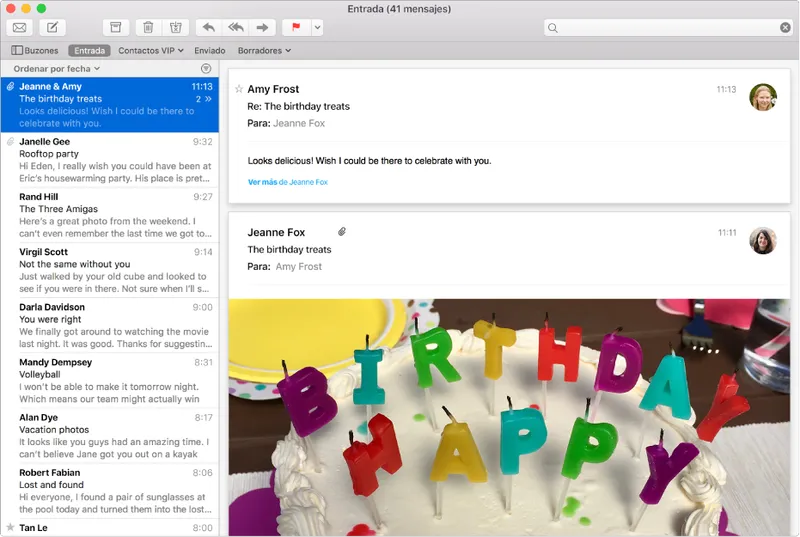800x537 pixels.
Task: Toggle the message filter button
Action: tap(206, 68)
